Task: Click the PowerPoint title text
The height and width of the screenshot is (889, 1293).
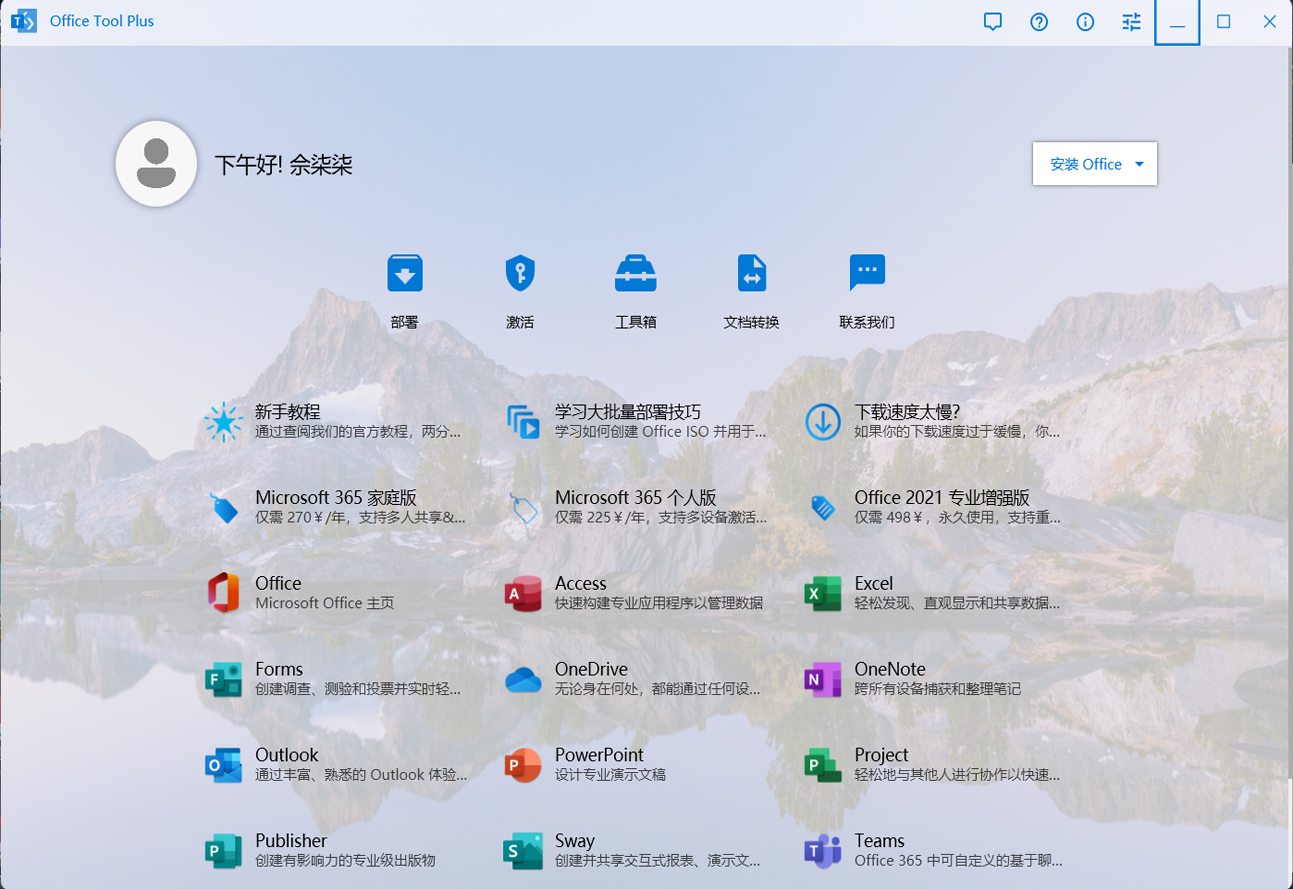Action: (599, 755)
